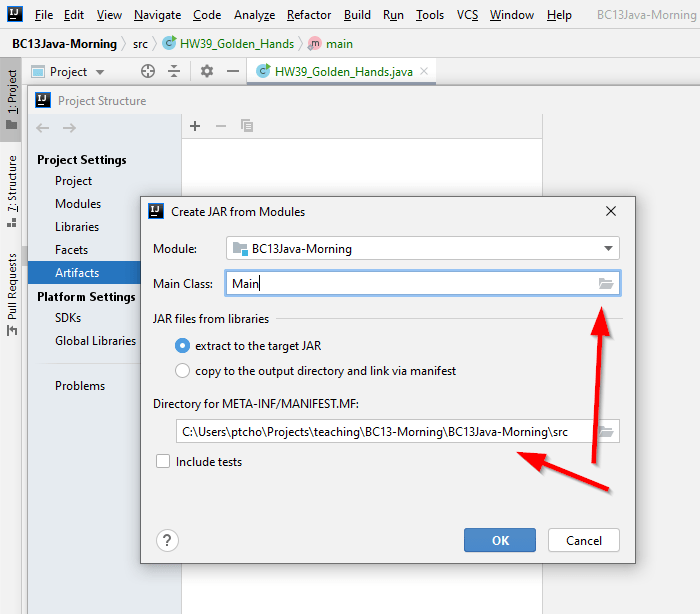Viewport: 700px width, 614px height.
Task: Browse for Main Class with folder icon
Action: point(606,283)
